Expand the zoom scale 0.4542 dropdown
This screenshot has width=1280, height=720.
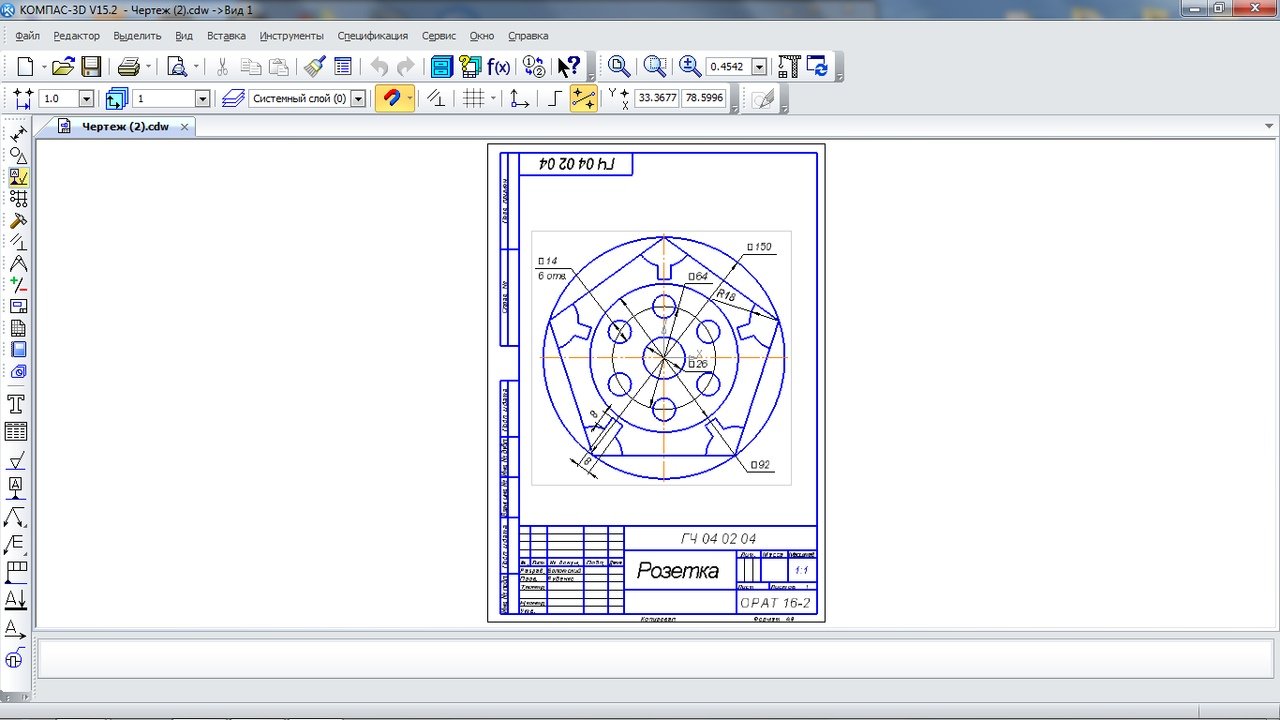[x=759, y=67]
